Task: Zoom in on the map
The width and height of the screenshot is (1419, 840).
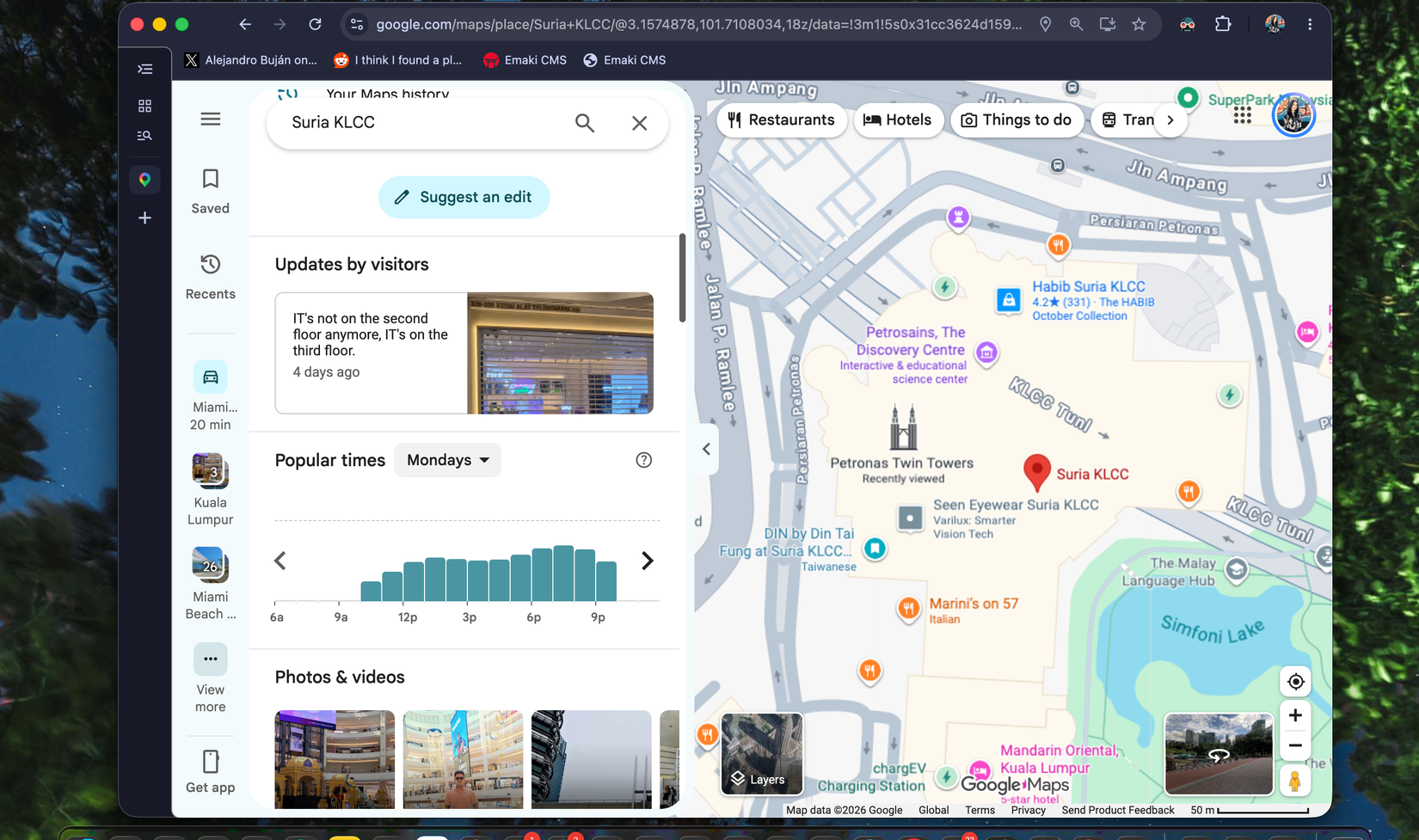Action: [1295, 715]
